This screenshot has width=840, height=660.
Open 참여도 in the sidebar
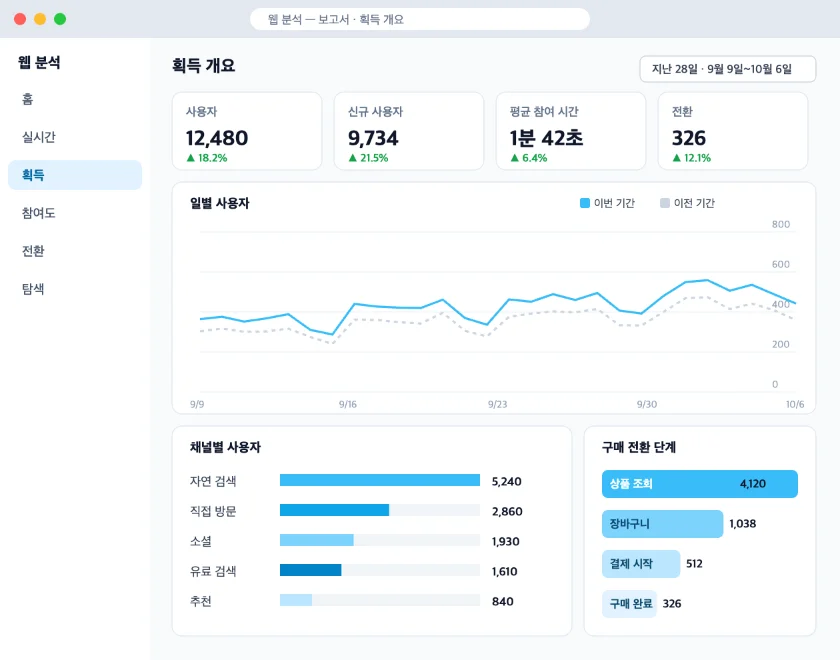pos(75,213)
